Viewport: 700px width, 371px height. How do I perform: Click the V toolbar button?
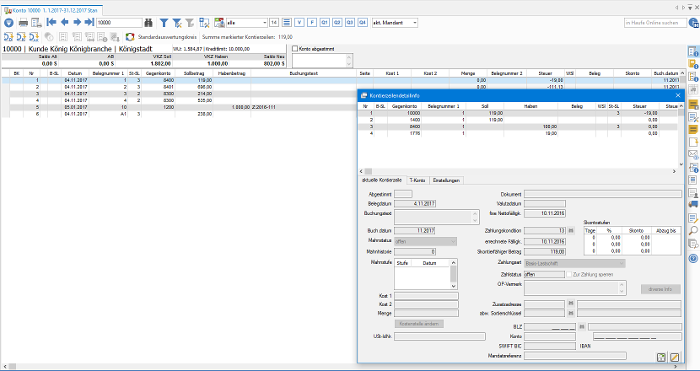(299, 22)
